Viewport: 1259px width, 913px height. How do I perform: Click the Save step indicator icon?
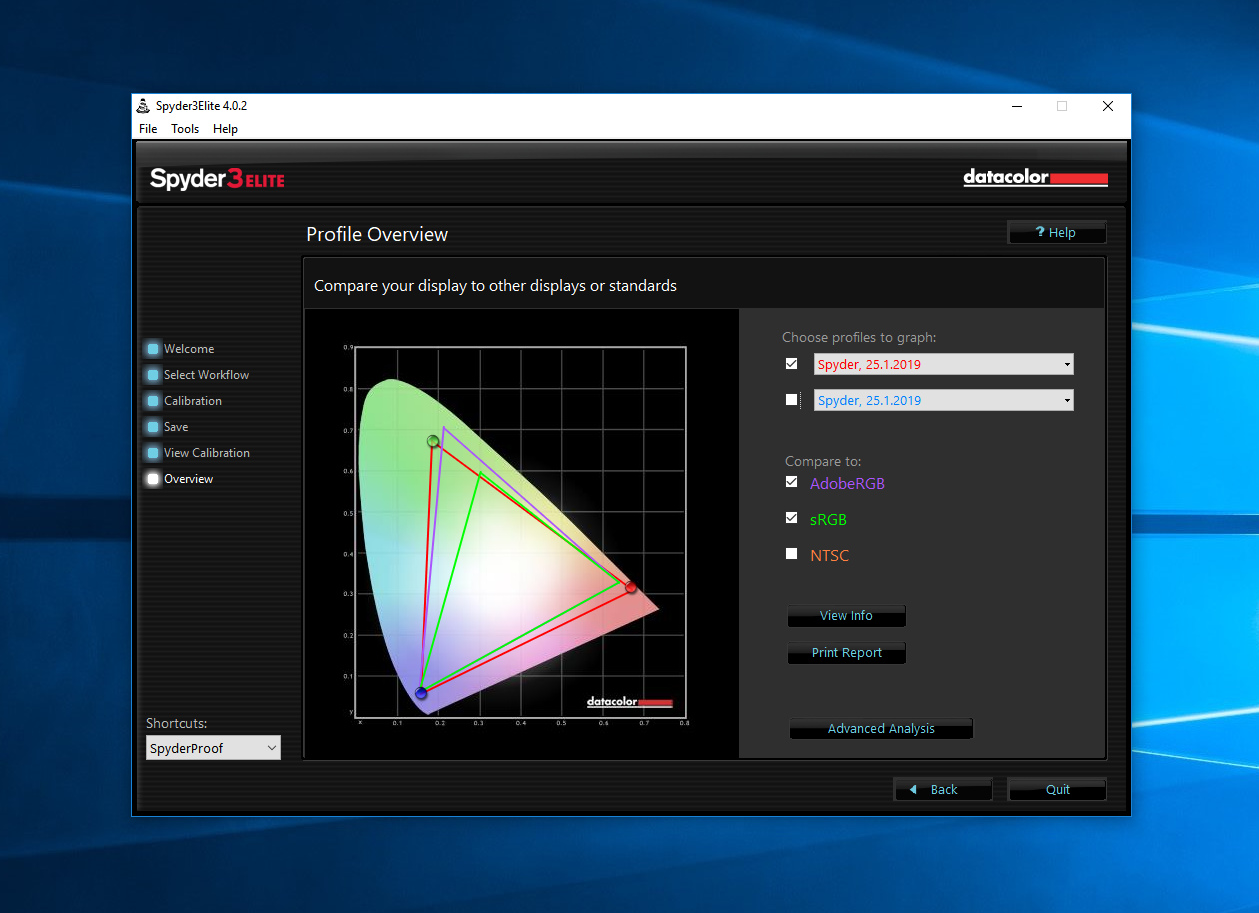click(x=152, y=427)
